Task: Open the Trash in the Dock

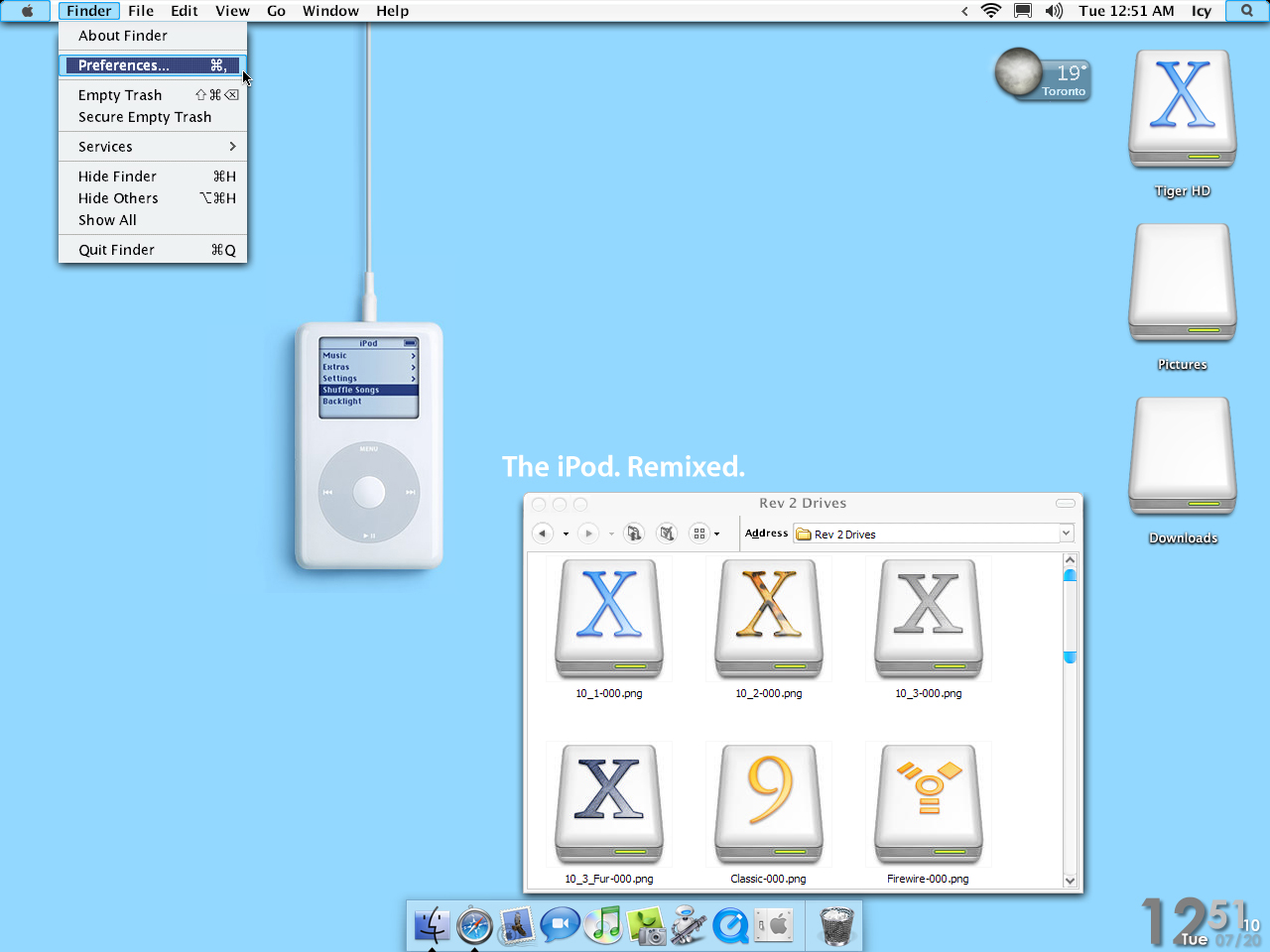Action: point(836,925)
